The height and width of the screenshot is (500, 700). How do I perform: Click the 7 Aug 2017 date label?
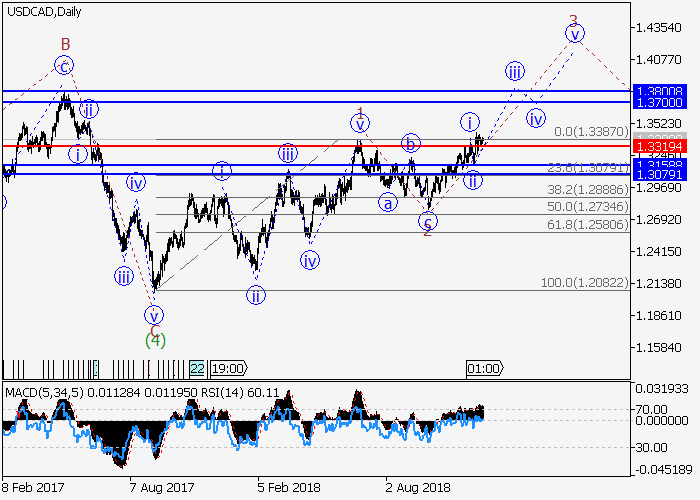(x=161, y=487)
